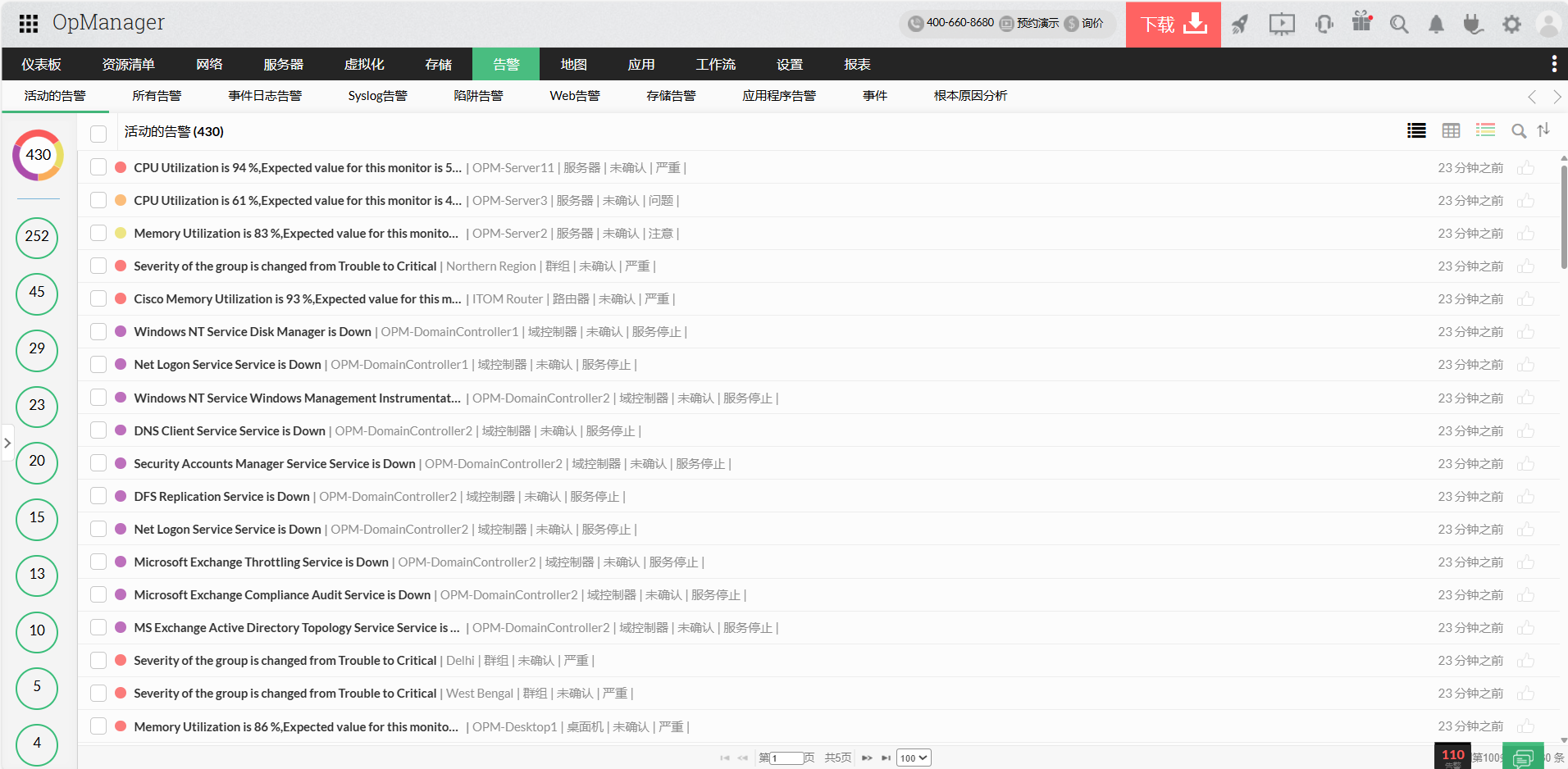
Task: Go to last page arrow
Action: [x=886, y=758]
